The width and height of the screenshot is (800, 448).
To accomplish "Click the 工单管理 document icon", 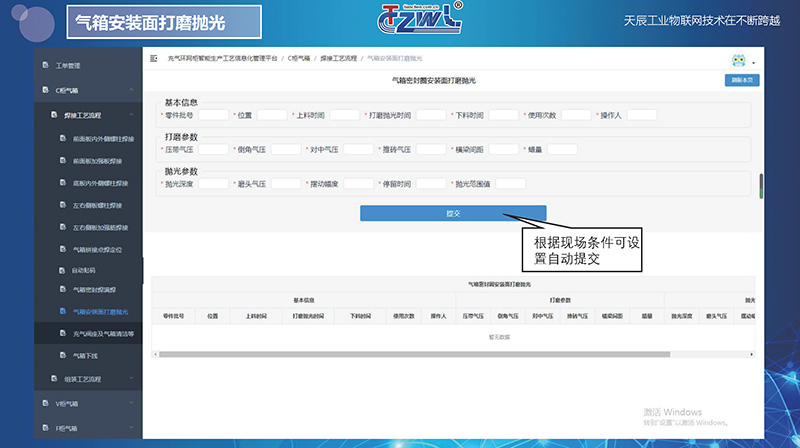I will pyautogui.click(x=45, y=65).
